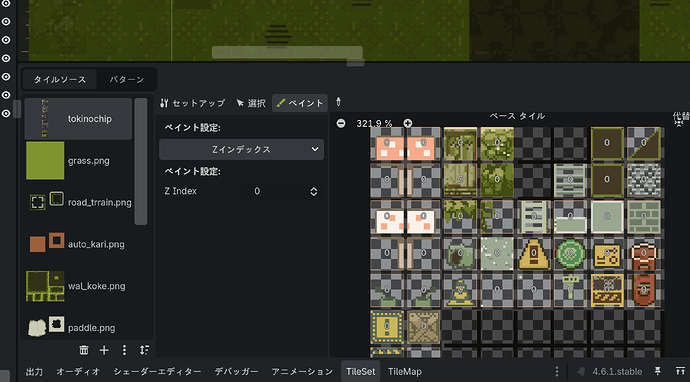The height and width of the screenshot is (382, 690).
Task: Pick the green round disc tile
Action: (x=570, y=253)
